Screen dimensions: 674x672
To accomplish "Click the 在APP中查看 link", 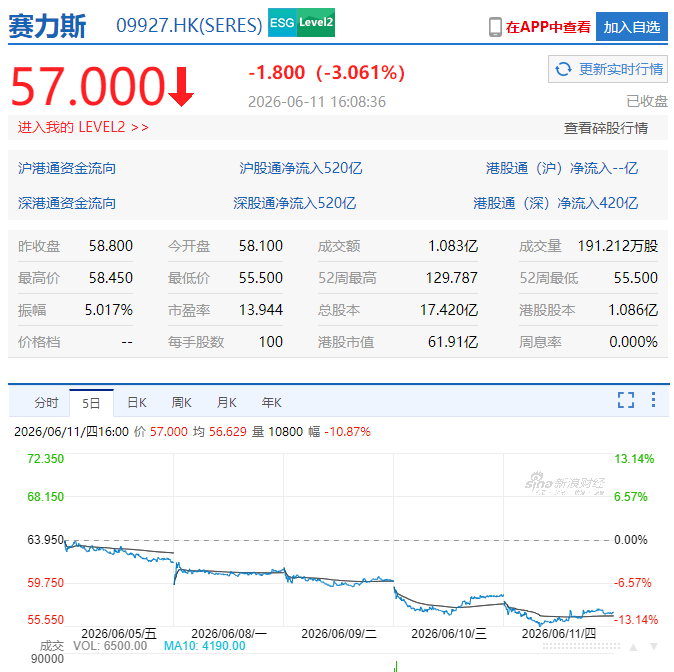I will pos(548,27).
